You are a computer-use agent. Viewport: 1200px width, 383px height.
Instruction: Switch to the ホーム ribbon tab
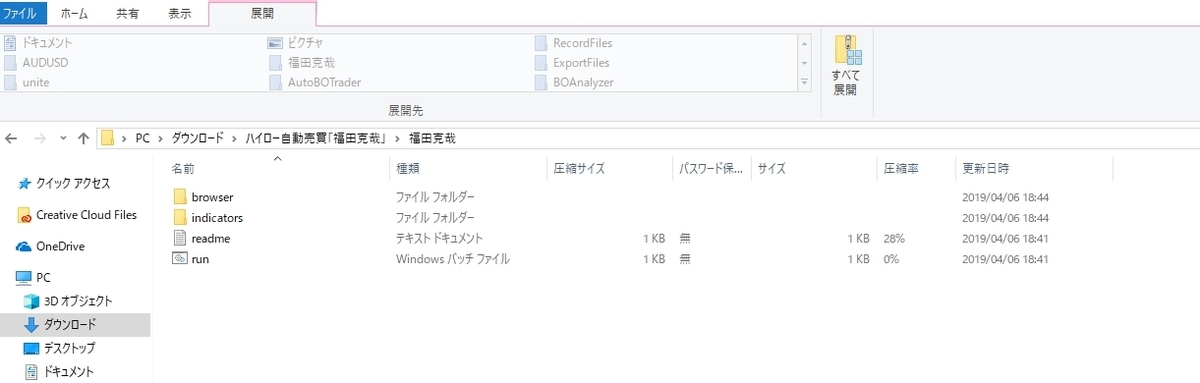(x=74, y=14)
